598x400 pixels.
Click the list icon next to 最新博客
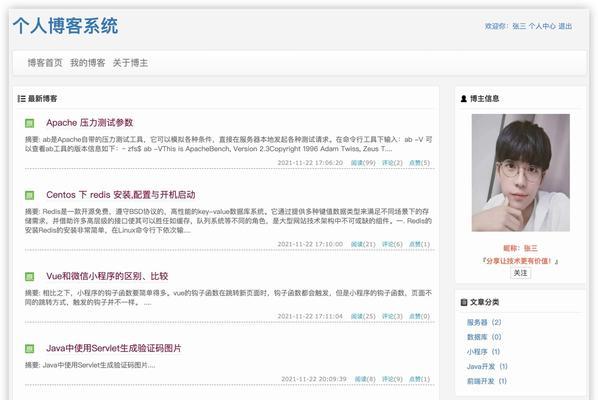(x=21, y=99)
